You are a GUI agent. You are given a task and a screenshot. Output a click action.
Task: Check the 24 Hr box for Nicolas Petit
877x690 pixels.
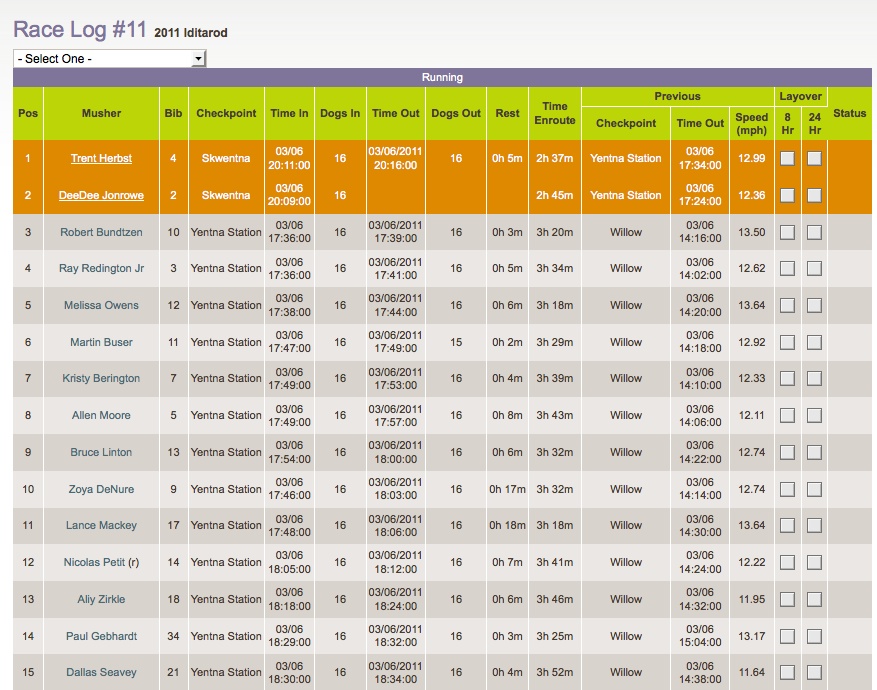813,562
